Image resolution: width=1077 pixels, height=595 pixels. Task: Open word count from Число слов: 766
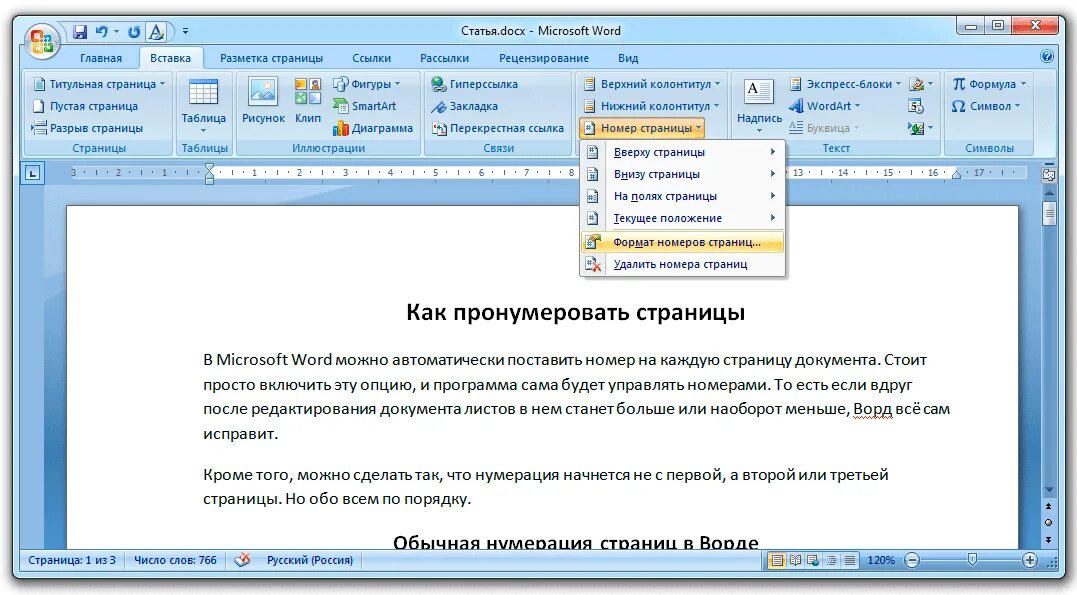(x=175, y=560)
